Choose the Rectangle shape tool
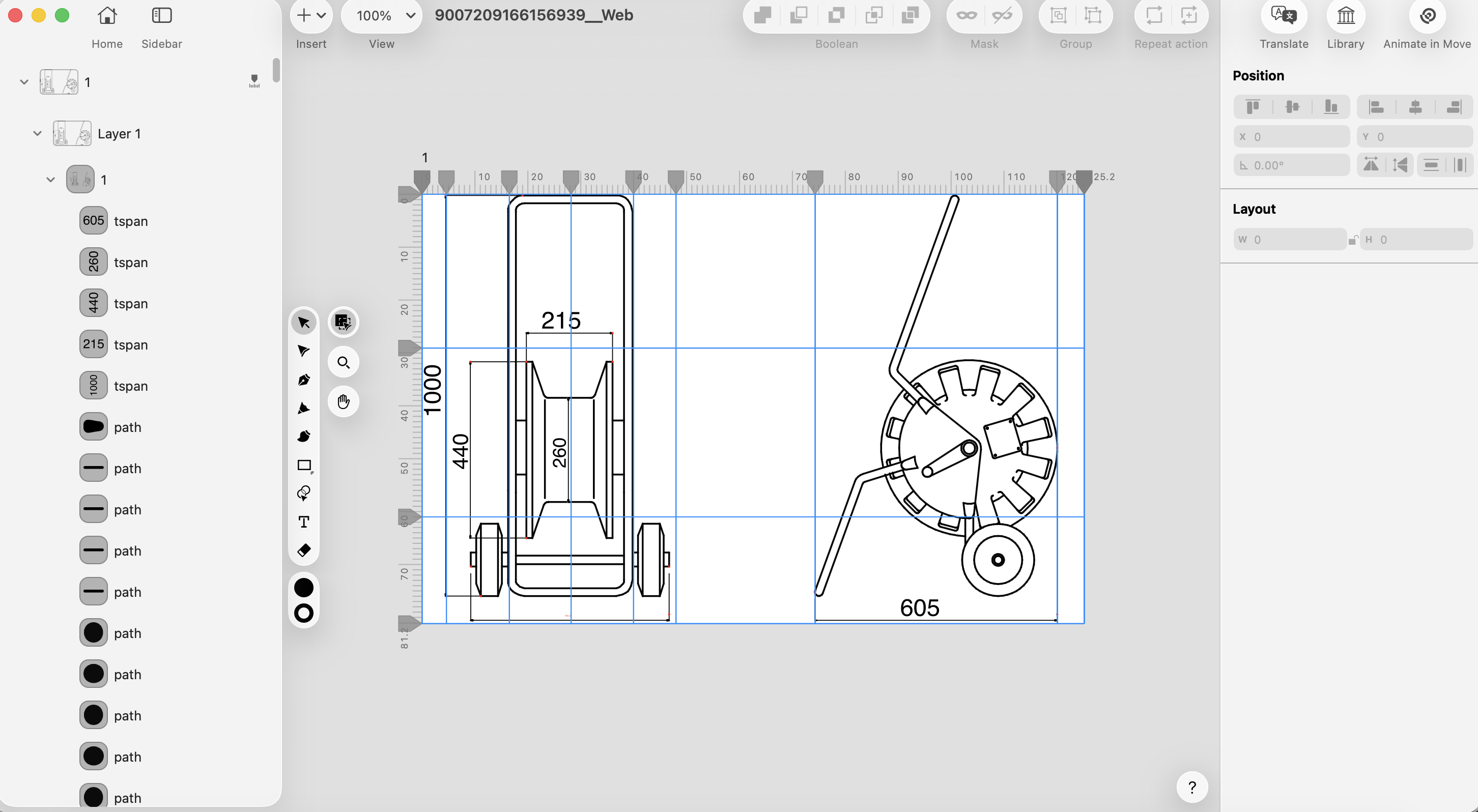This screenshot has width=1478, height=812. coord(303,465)
